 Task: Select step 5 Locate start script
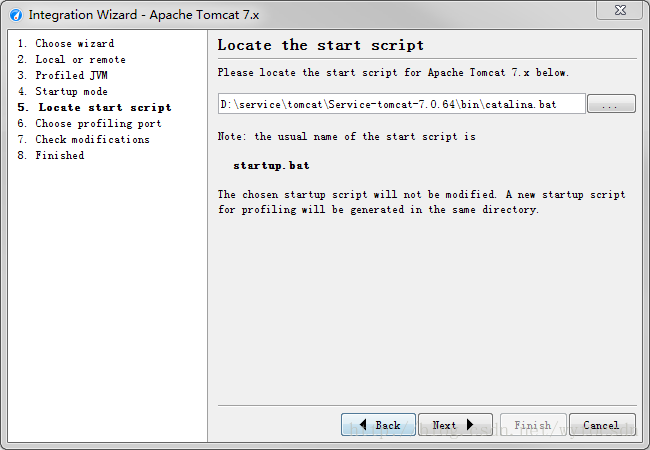95,108
